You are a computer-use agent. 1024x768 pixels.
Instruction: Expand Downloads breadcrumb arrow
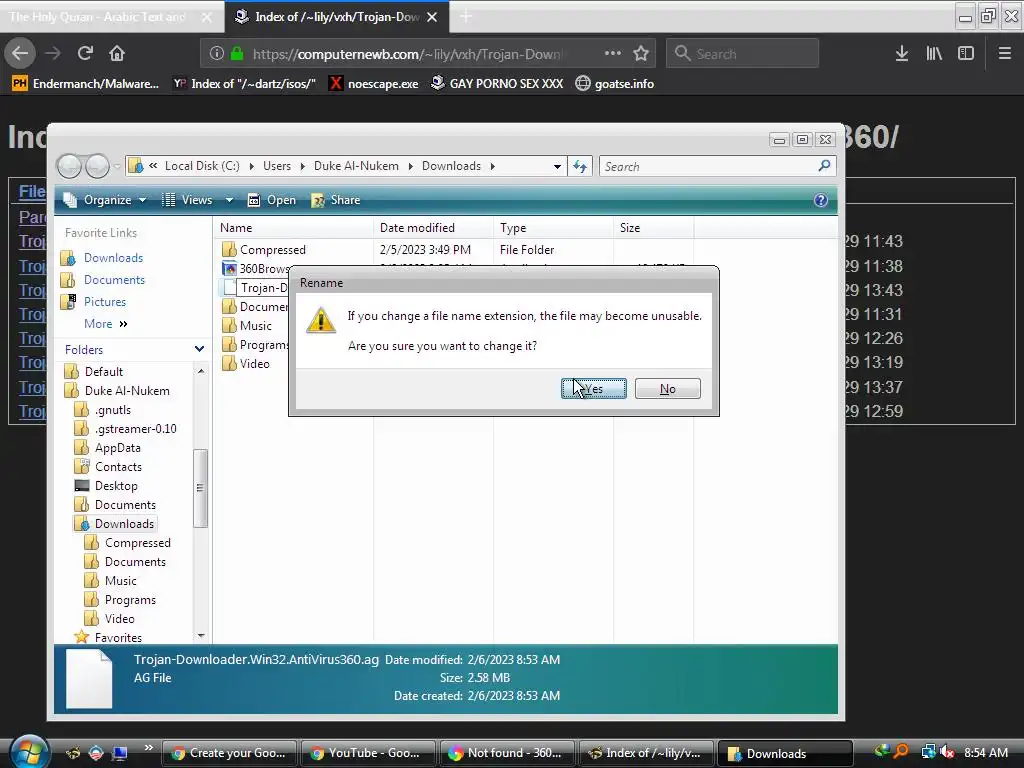[493, 167]
